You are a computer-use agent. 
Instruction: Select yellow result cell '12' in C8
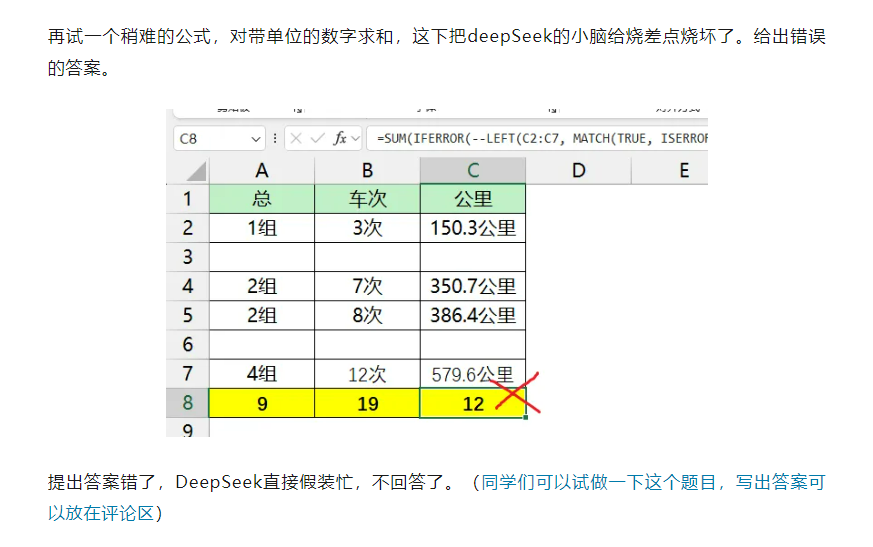473,403
